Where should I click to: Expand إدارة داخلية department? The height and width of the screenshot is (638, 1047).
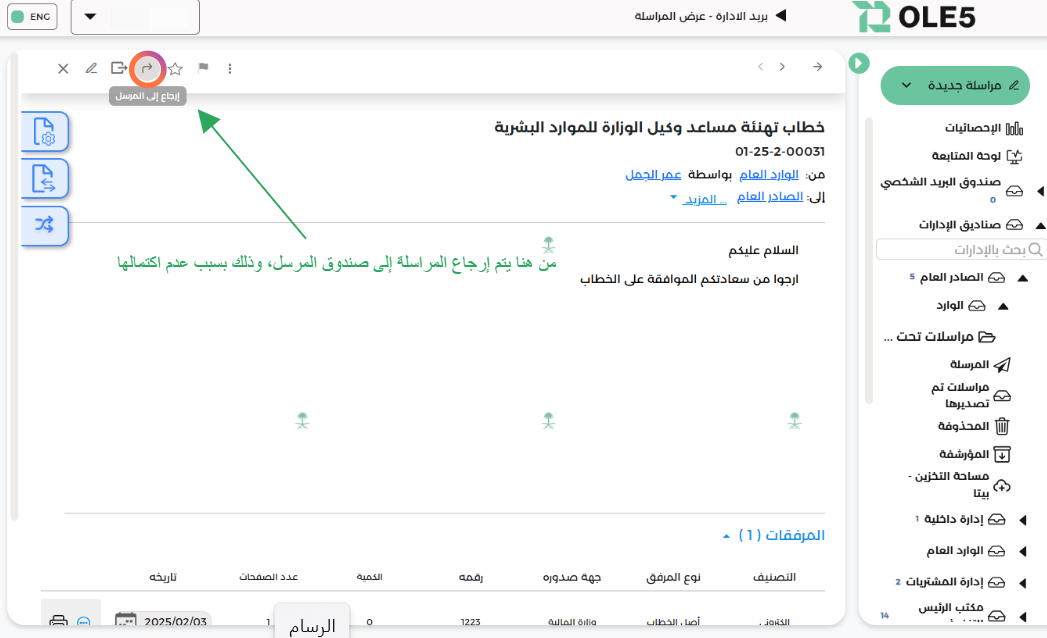(1022, 520)
